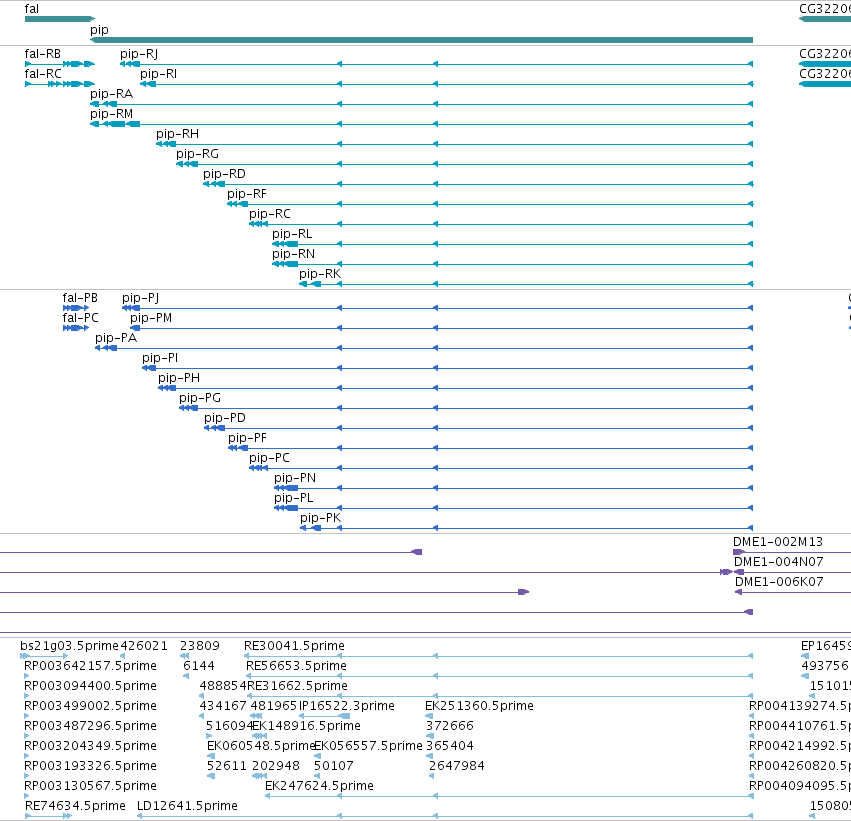
Task: Click feature label 2647984
Action: tap(456, 767)
